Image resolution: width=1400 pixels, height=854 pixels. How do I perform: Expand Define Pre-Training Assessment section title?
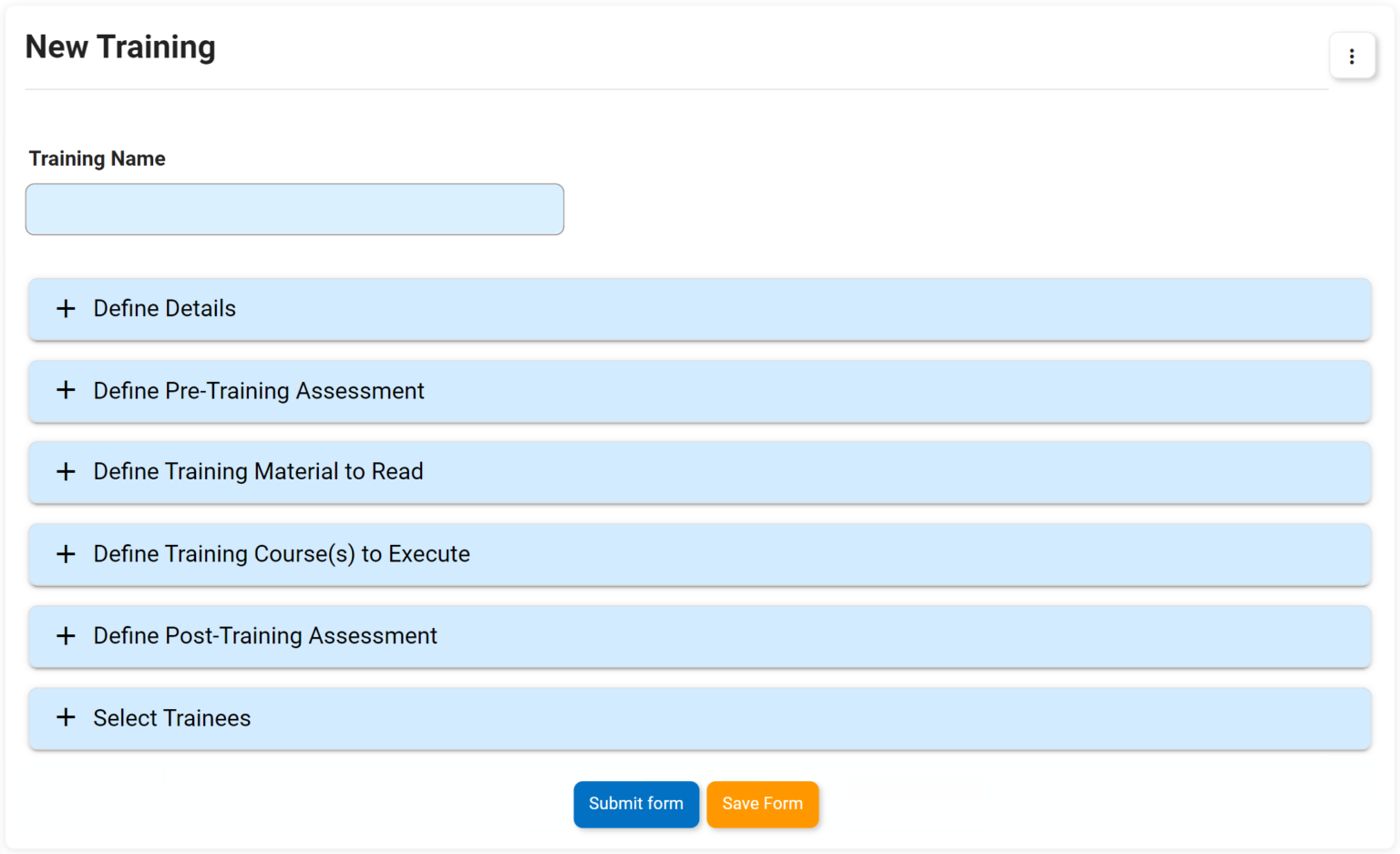259,391
